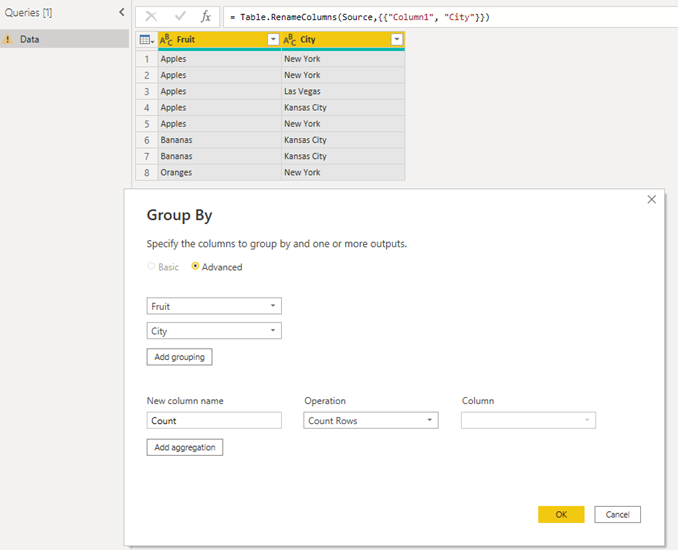
Task: Collapse the Queries pane with the chevron
Action: (122, 13)
